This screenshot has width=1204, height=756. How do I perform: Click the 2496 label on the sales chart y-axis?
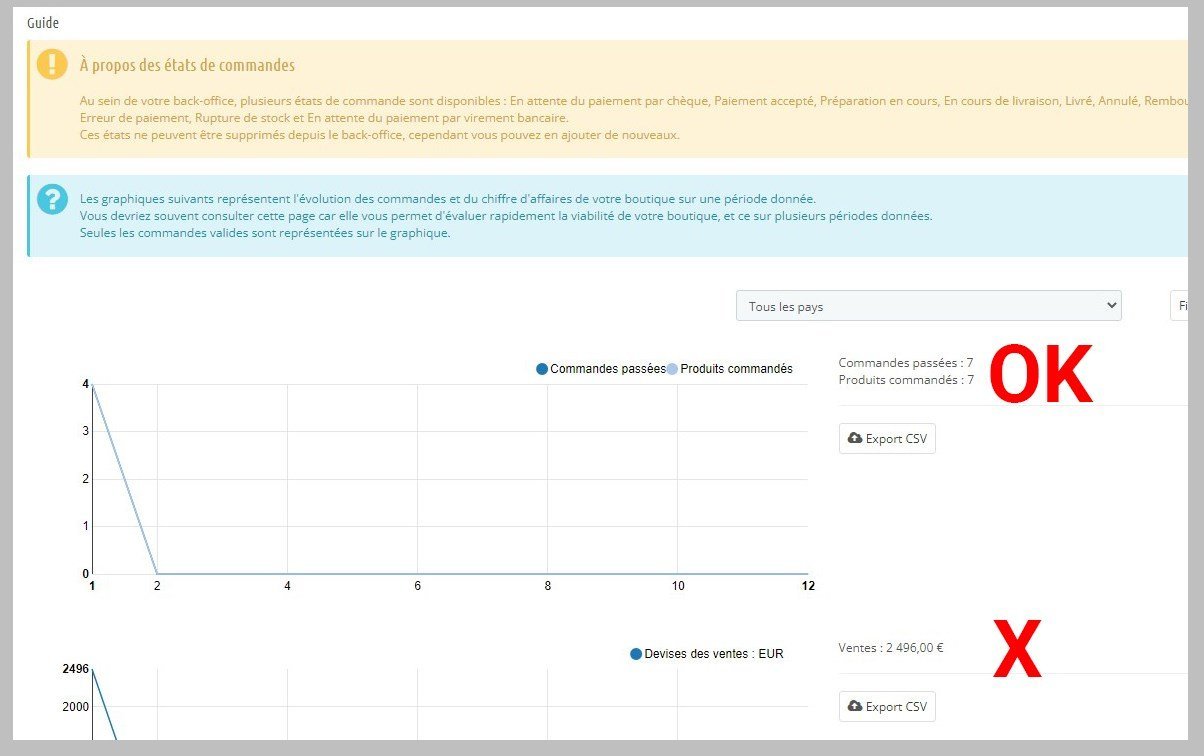pos(76,668)
